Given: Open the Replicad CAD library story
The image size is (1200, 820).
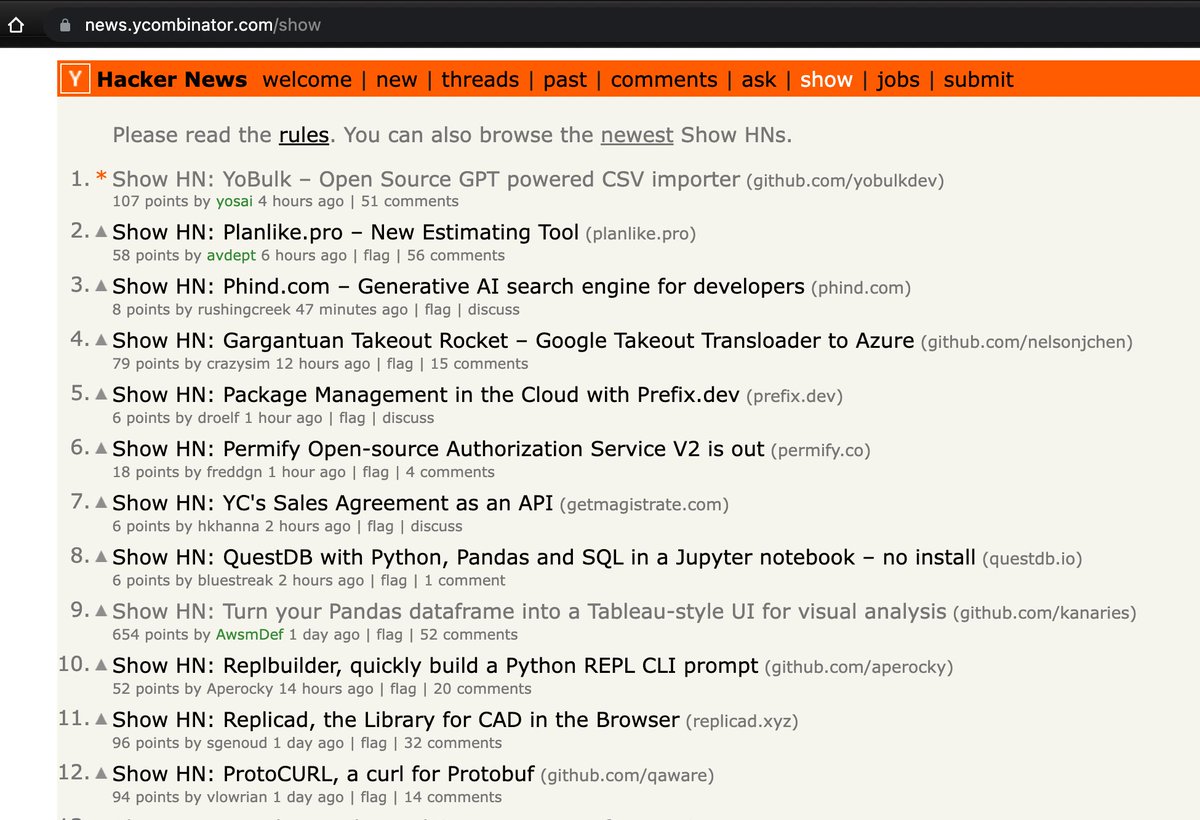Looking at the screenshot, I should (x=396, y=719).
